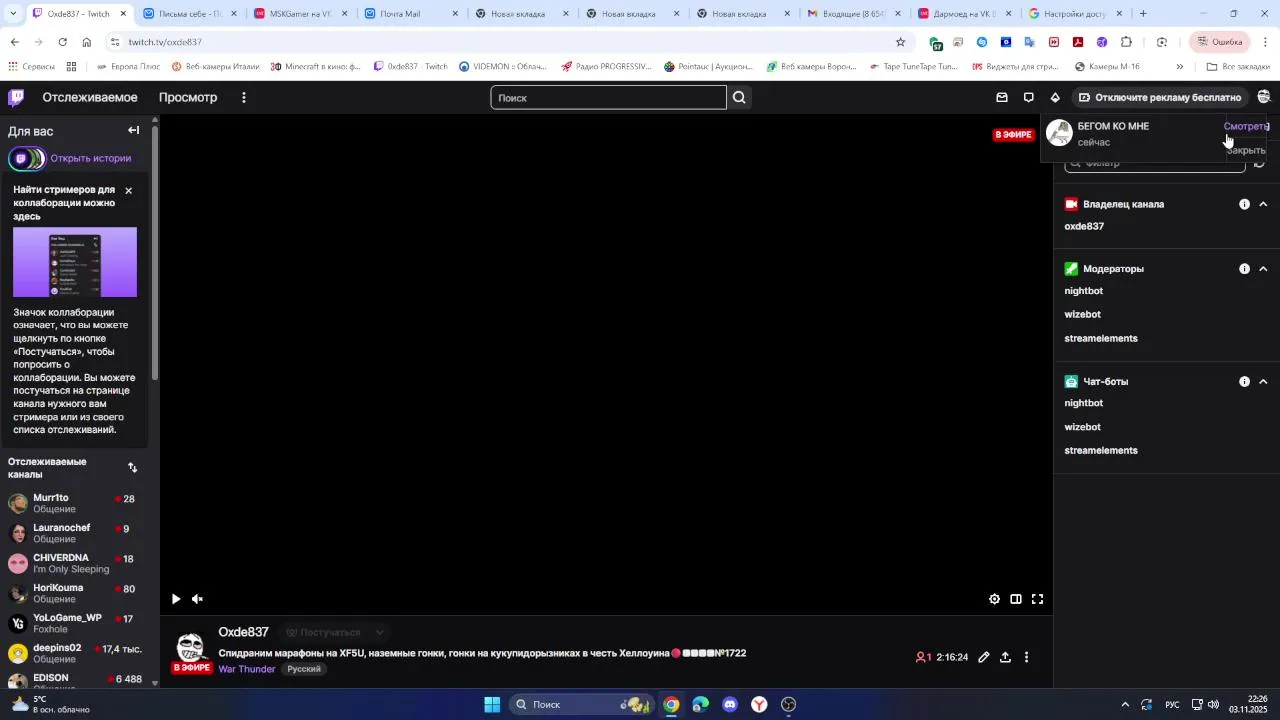Click the Adobe Acrobat extension icon

1078,42
